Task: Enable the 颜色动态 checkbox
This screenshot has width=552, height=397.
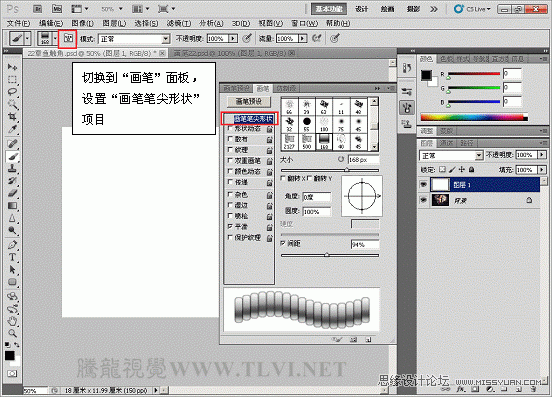Action: (230, 171)
